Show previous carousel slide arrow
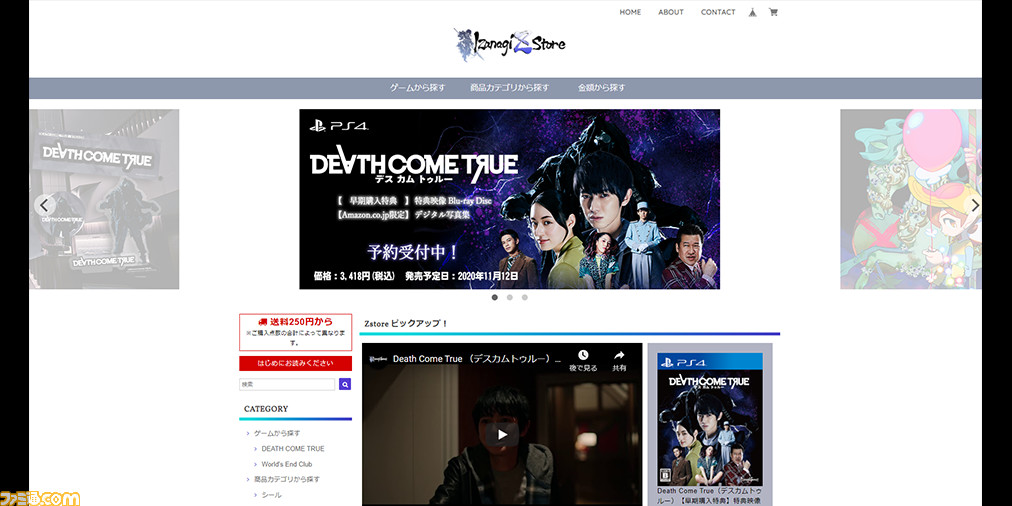This screenshot has height=506, width=1012. tap(44, 206)
